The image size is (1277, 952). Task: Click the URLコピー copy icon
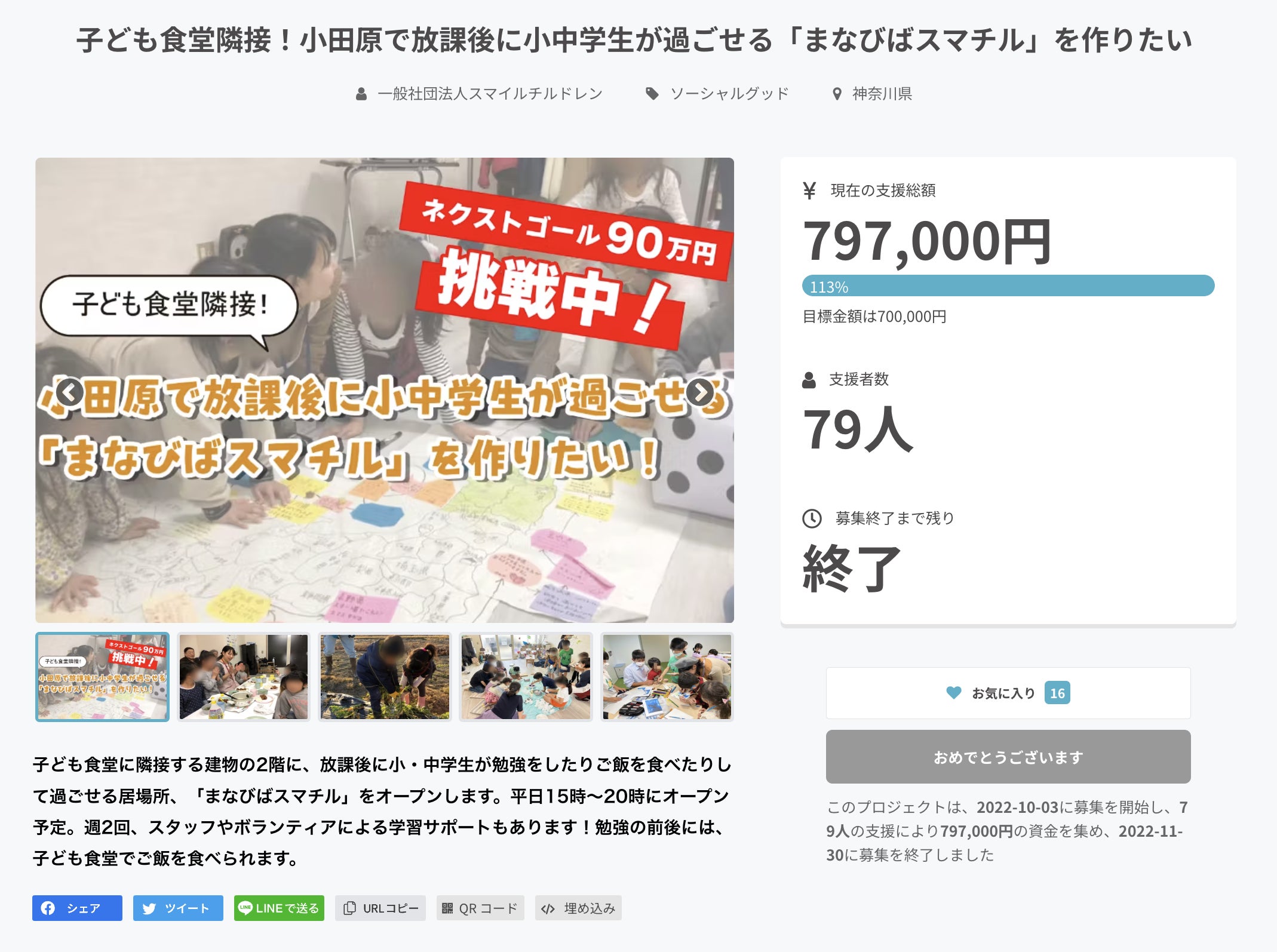point(350,908)
